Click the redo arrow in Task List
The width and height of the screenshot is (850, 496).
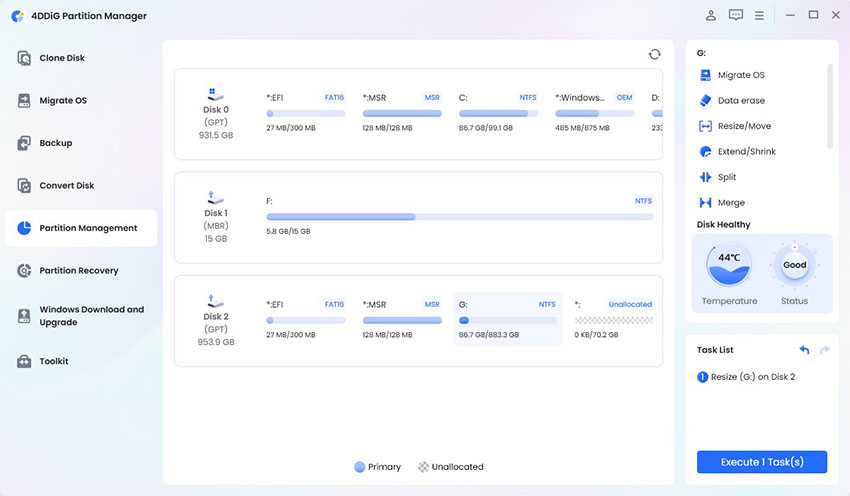pos(824,350)
